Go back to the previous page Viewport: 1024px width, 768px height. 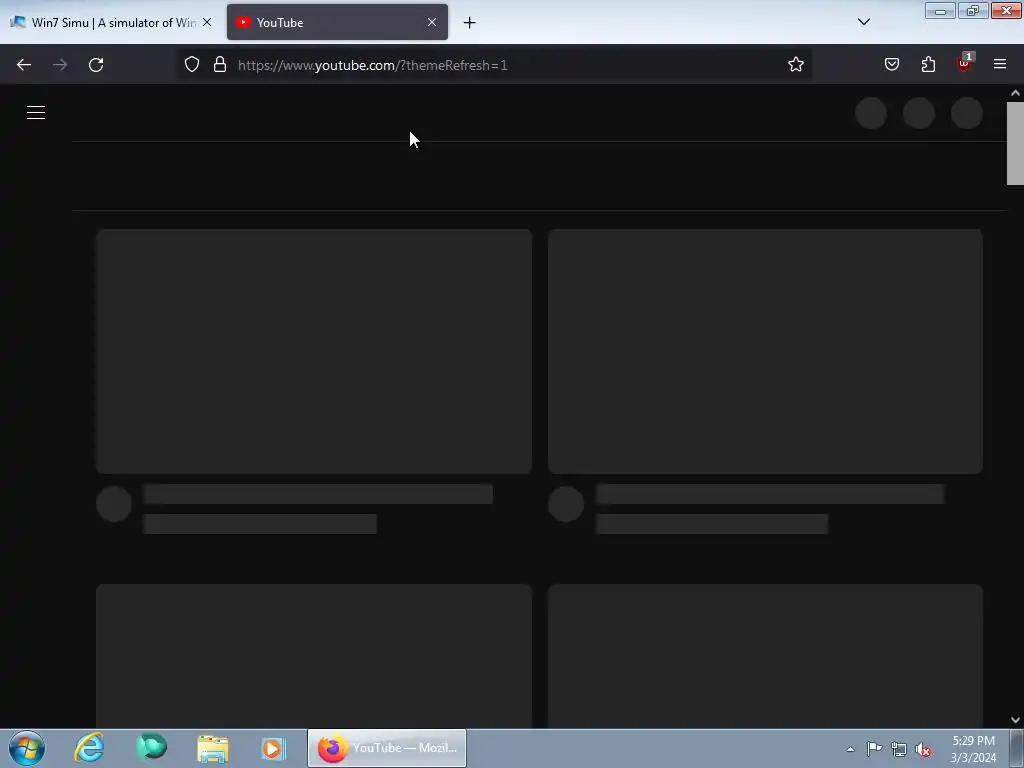[x=24, y=65]
